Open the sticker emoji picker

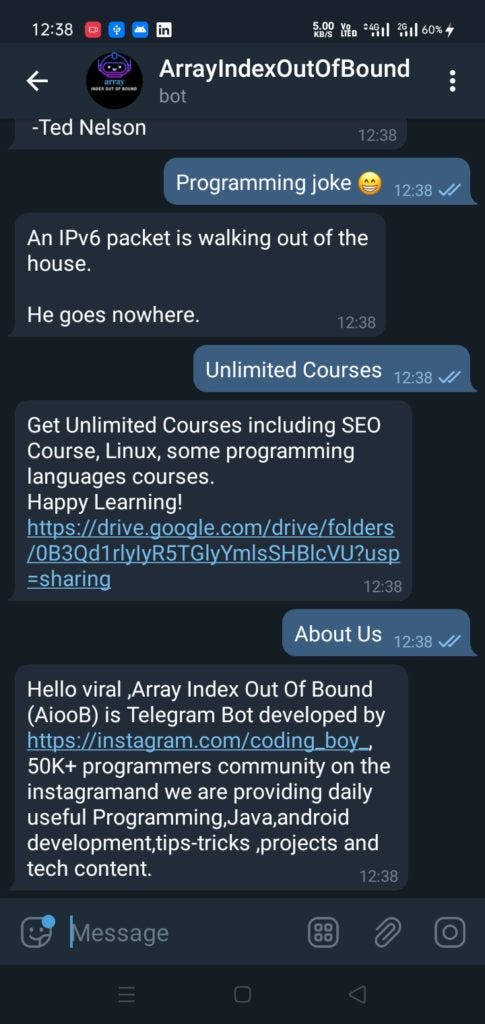[38, 932]
